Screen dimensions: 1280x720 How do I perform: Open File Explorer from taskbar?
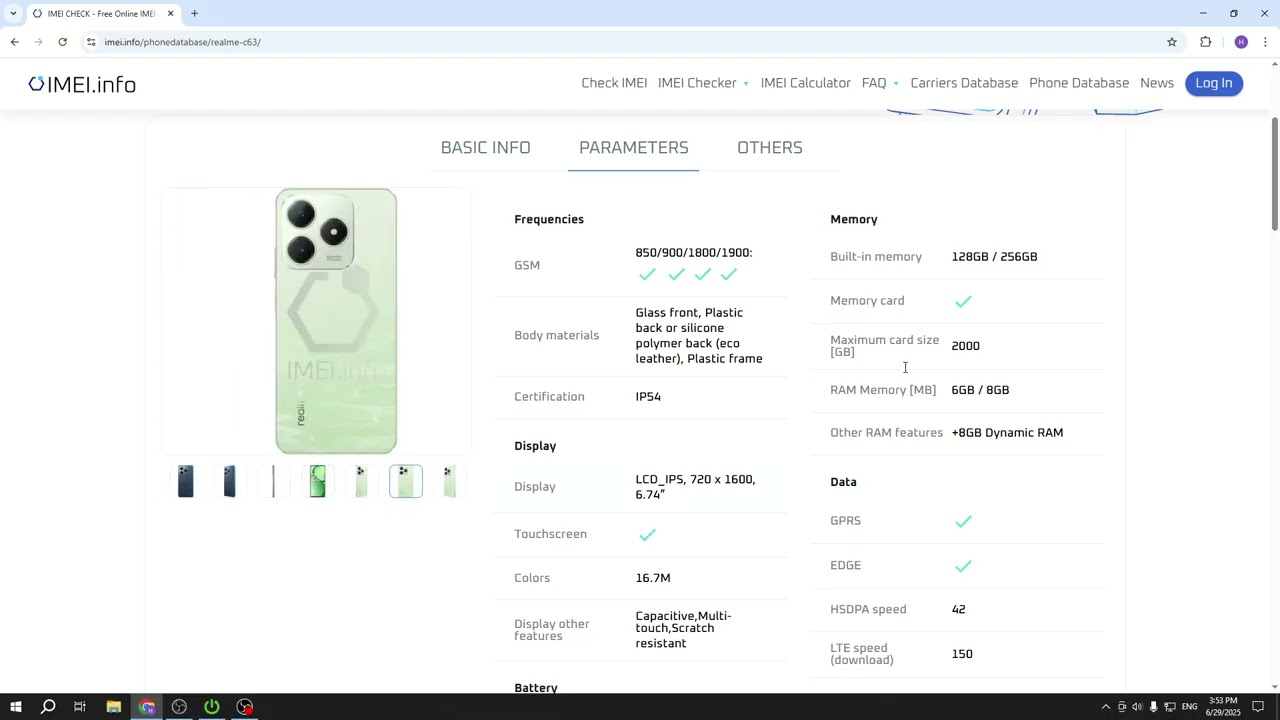point(114,707)
